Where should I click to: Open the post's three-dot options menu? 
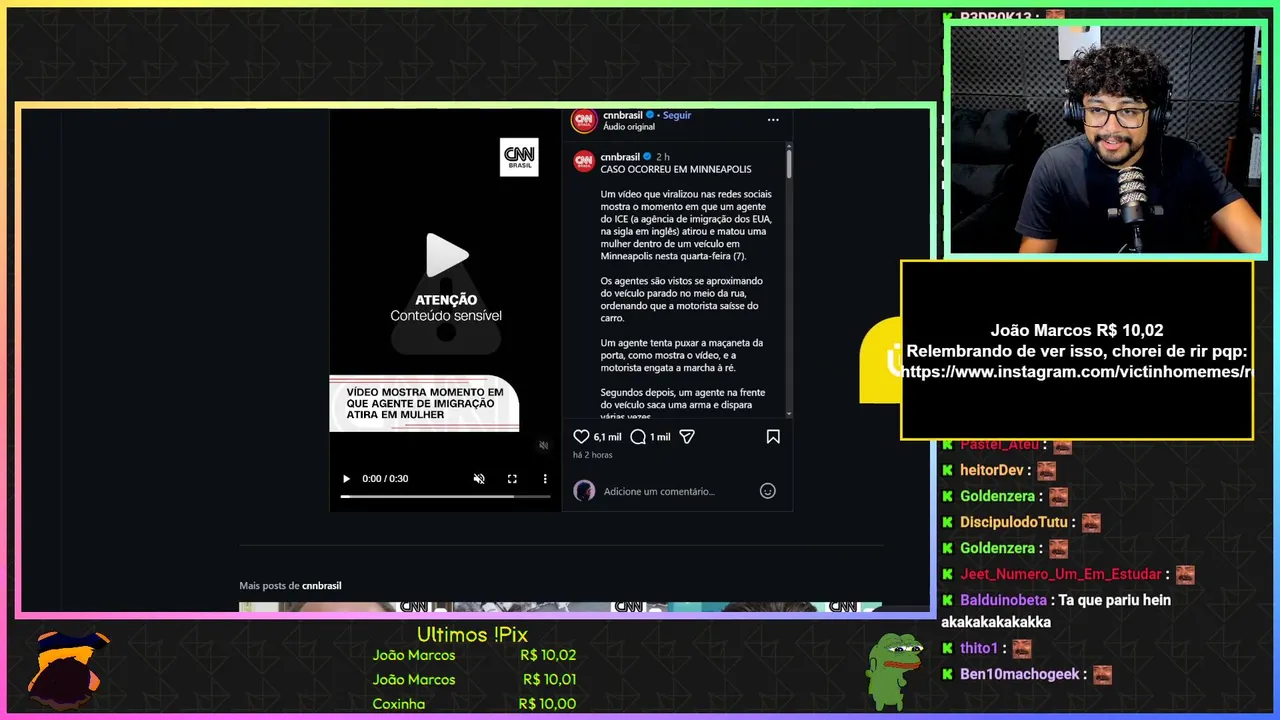(773, 119)
